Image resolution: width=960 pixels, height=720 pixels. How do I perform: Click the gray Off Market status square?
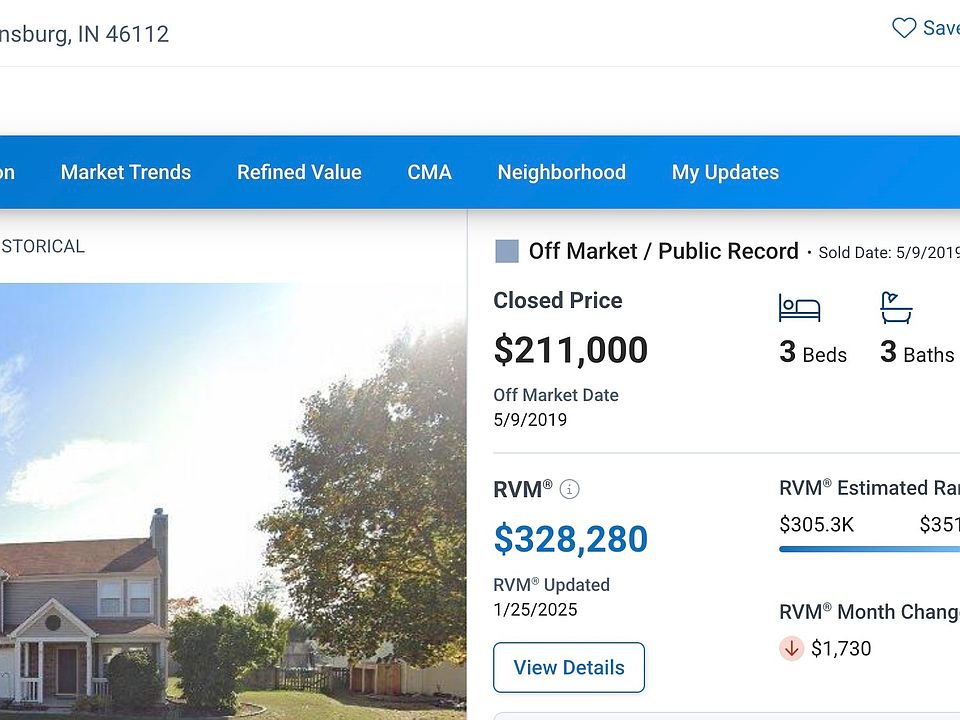pos(507,251)
